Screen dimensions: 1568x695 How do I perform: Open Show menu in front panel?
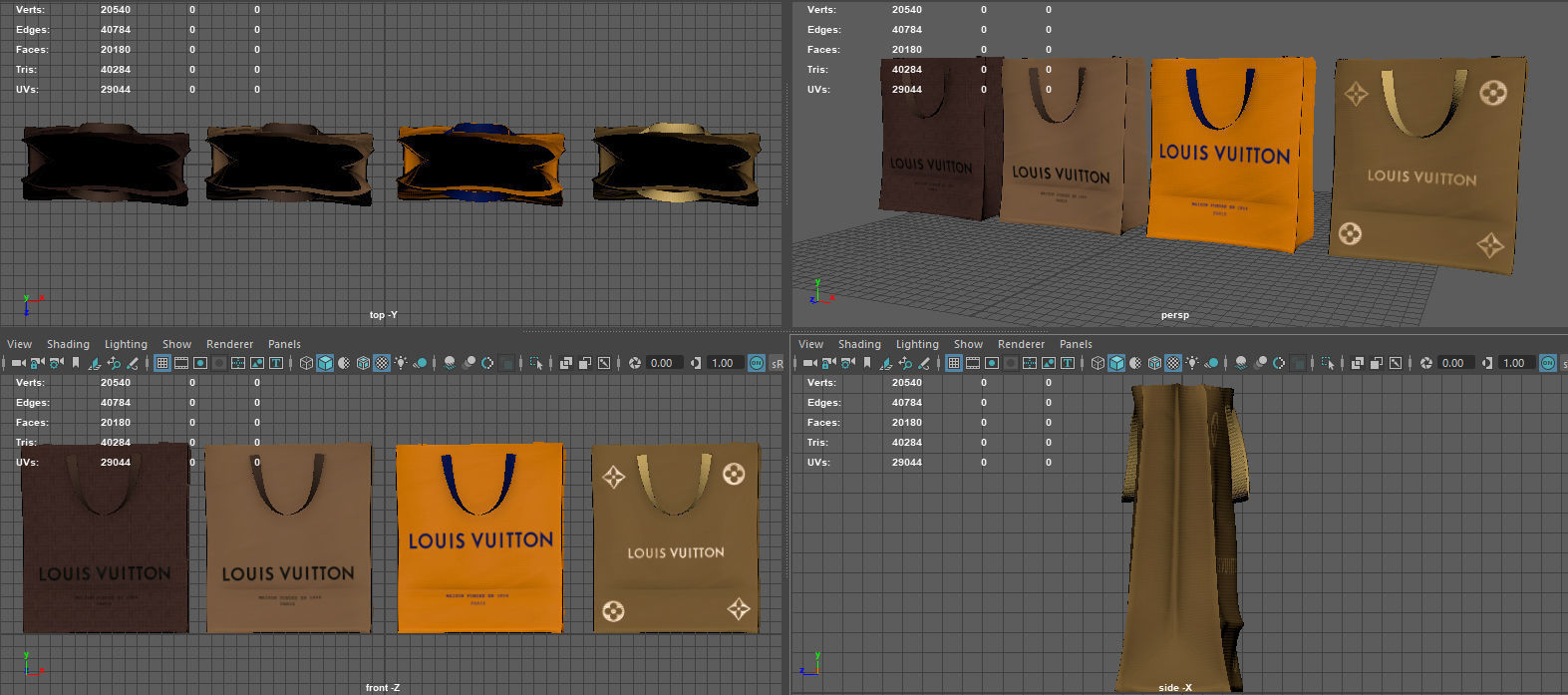tap(176, 344)
